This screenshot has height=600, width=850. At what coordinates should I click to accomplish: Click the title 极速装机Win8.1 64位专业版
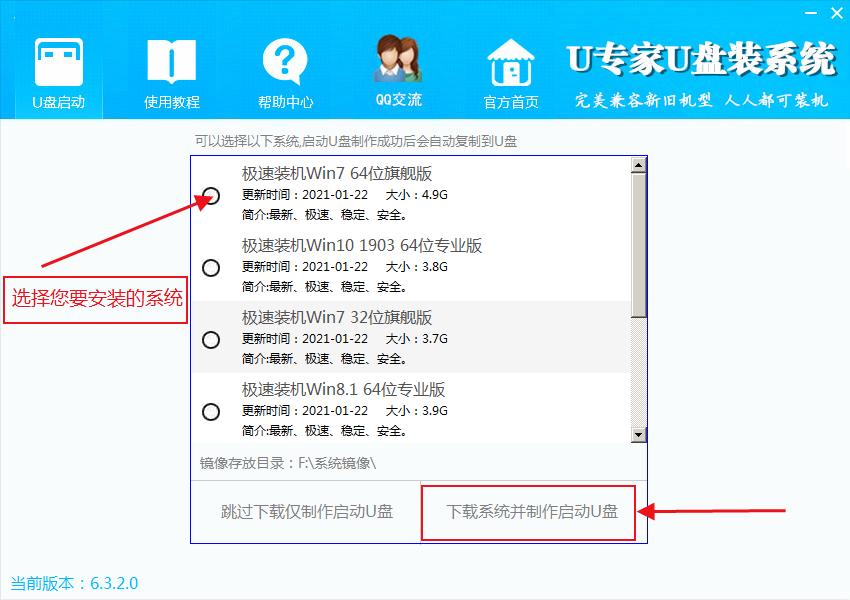(x=343, y=390)
